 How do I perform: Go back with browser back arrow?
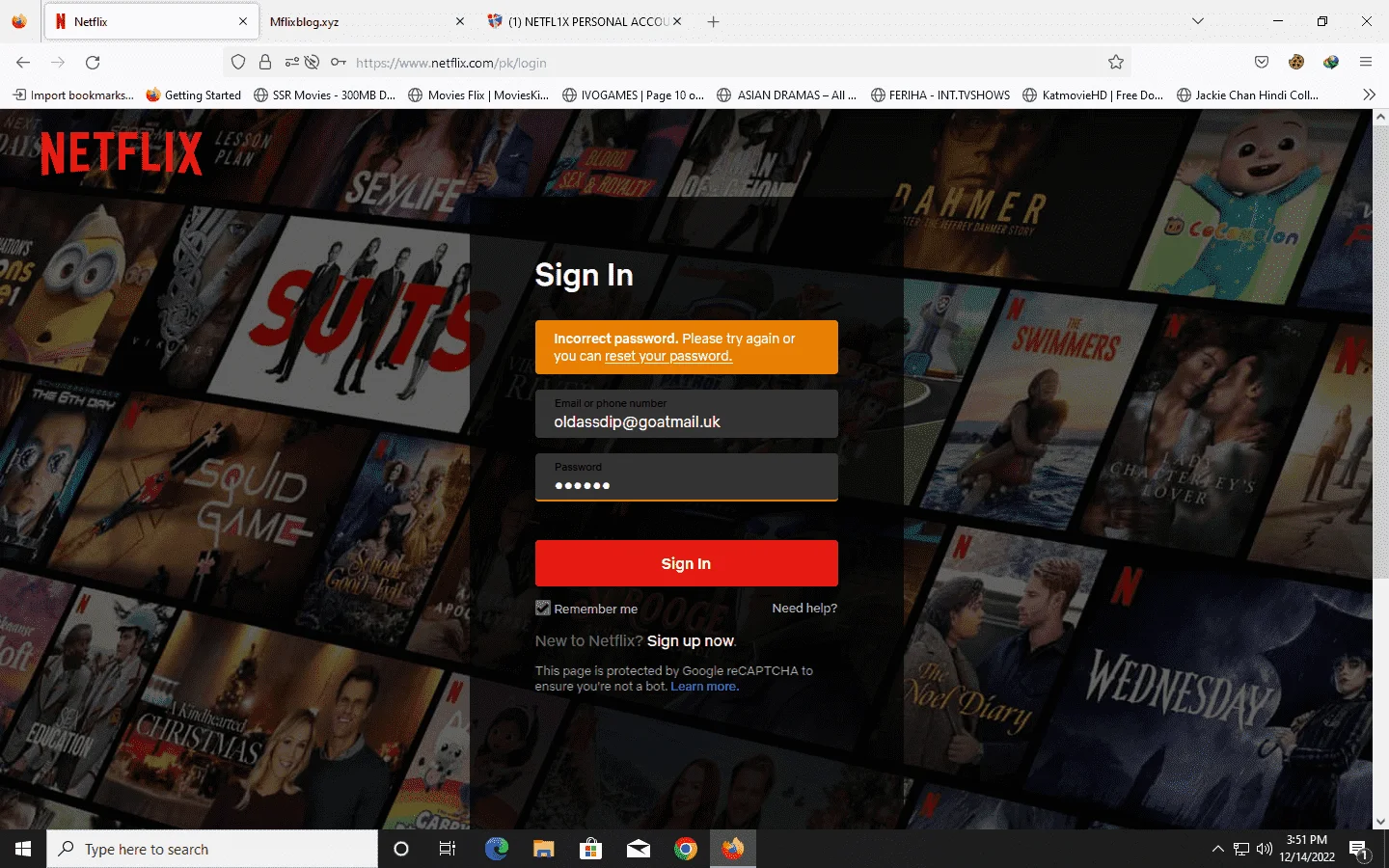click(23, 63)
